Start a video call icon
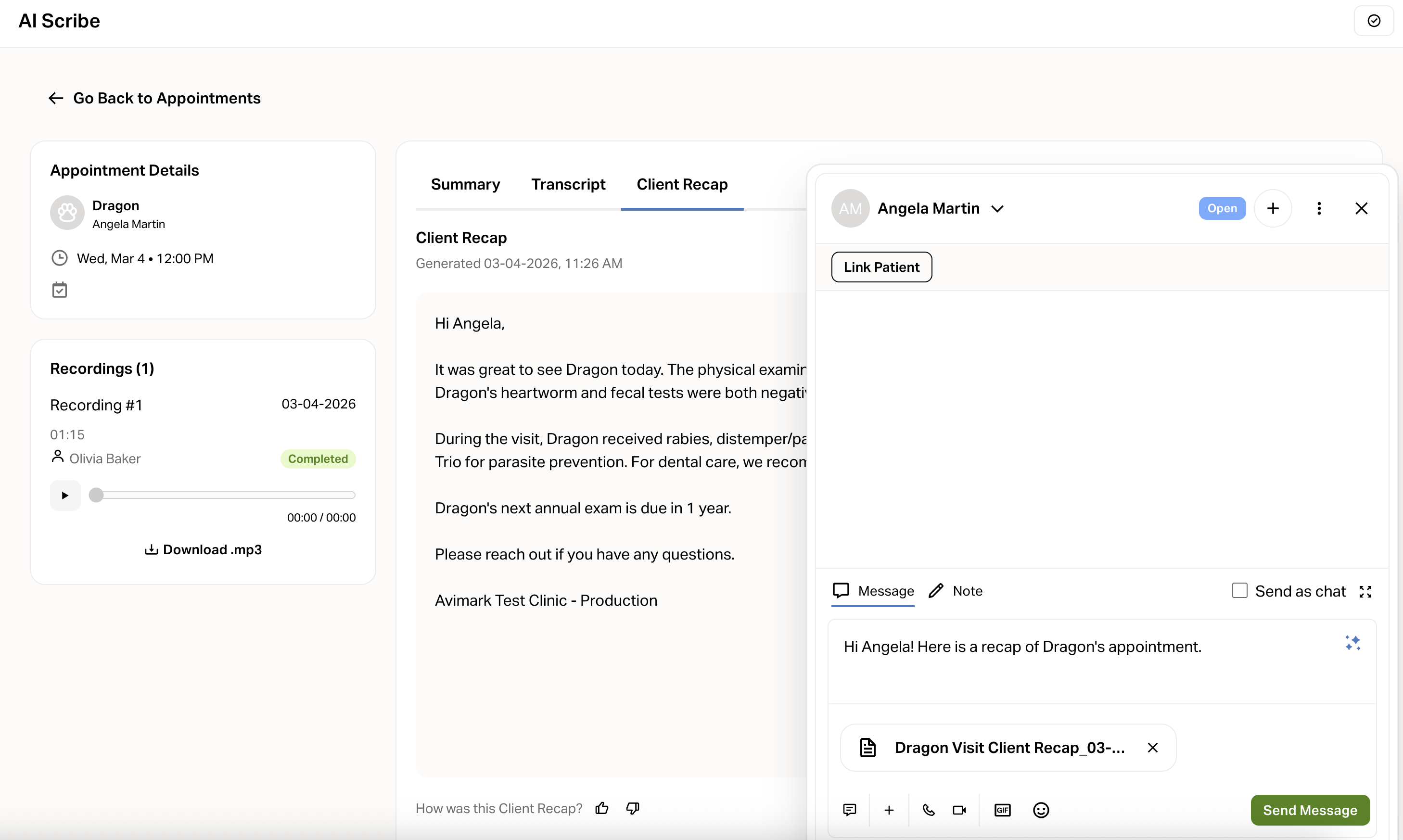This screenshot has width=1403, height=840. click(x=959, y=810)
